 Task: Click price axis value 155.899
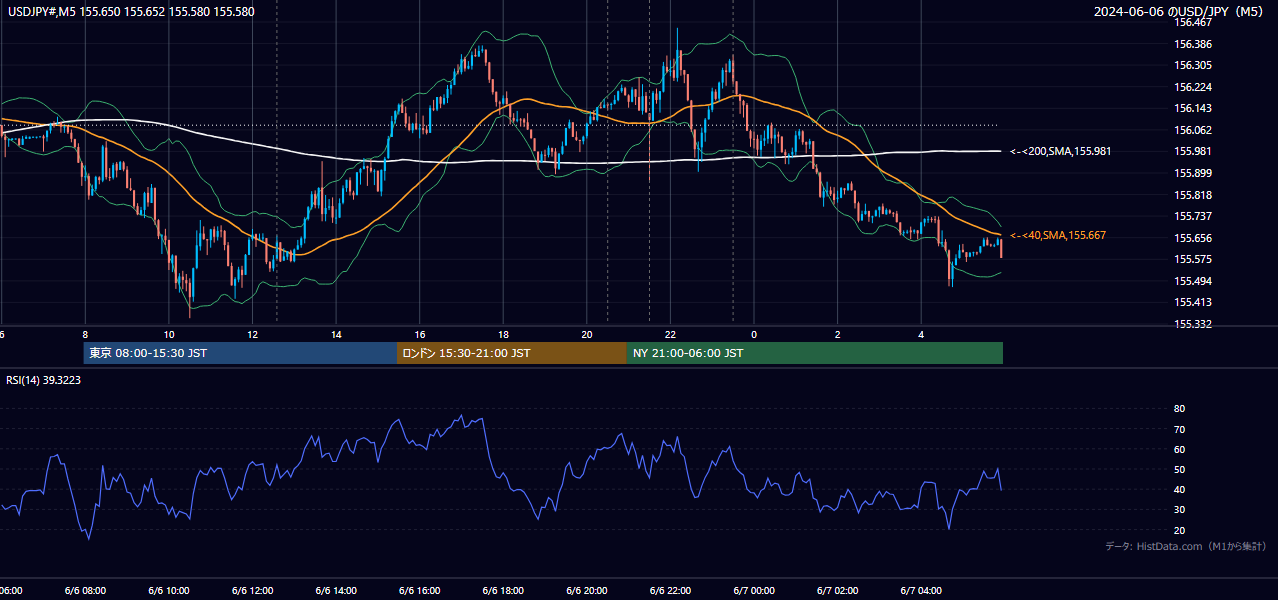point(1193,173)
